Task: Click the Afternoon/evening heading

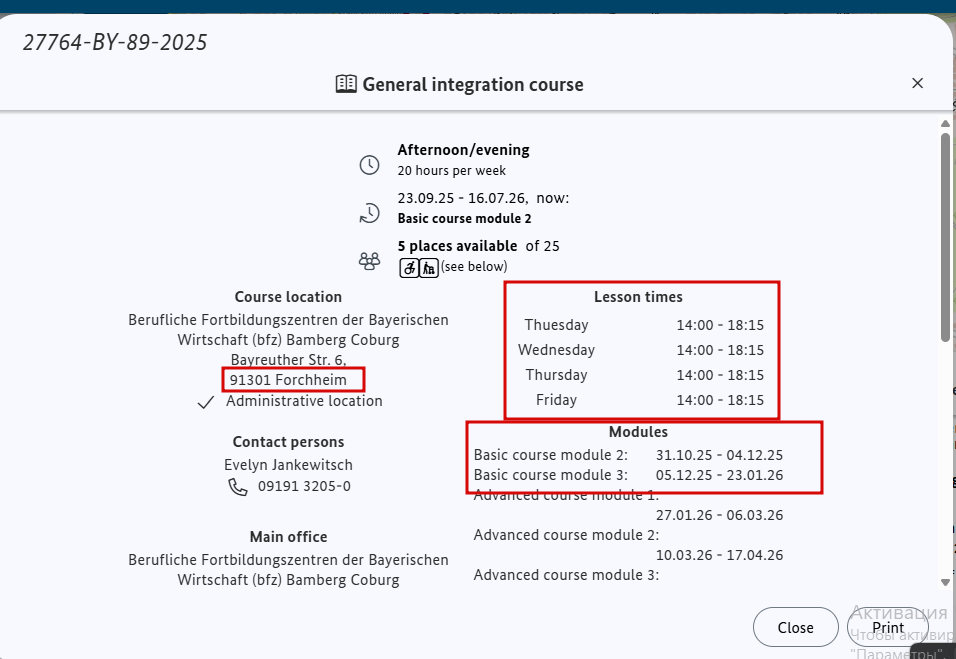Action: (x=463, y=150)
